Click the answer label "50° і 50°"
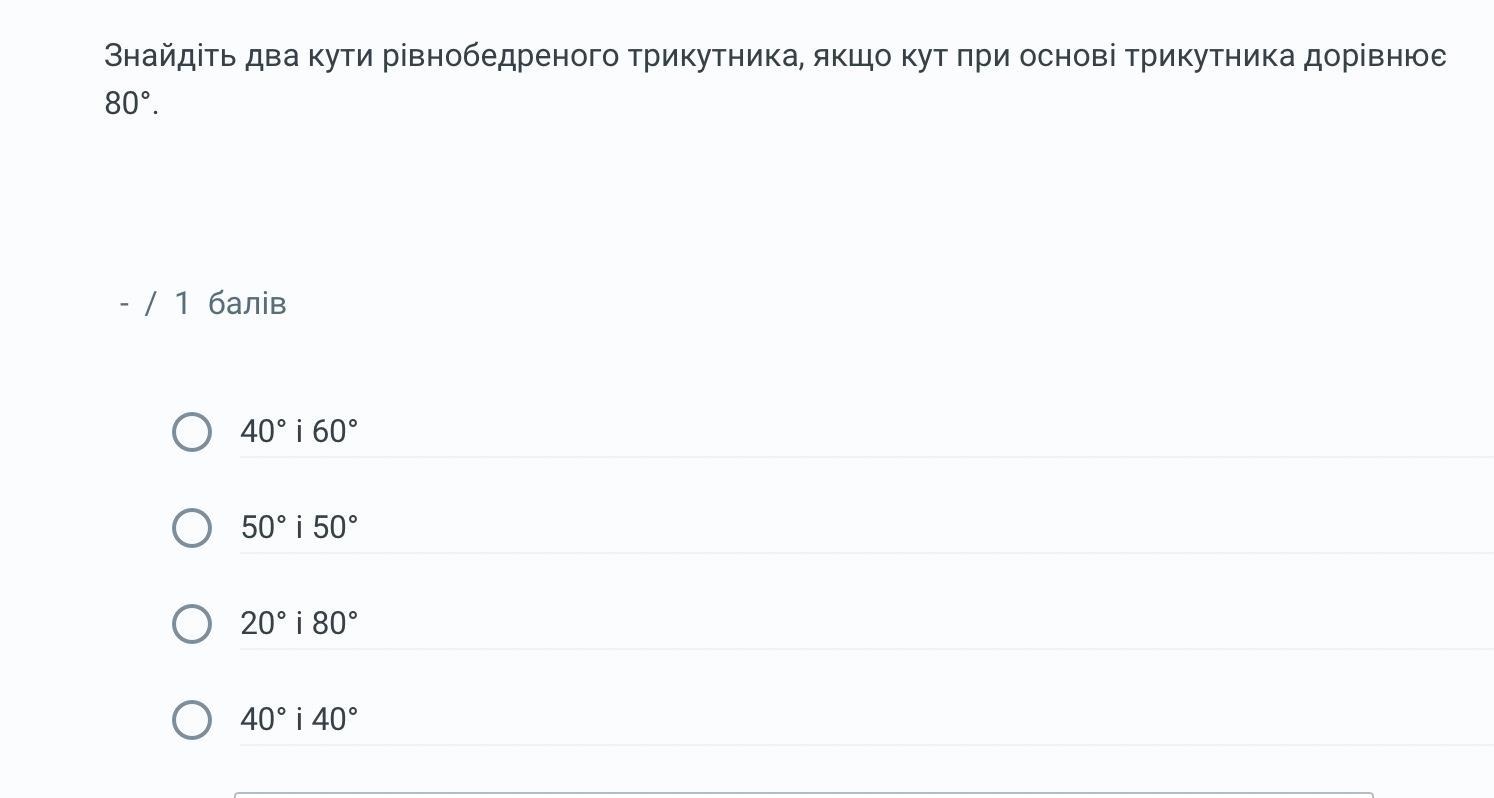Image resolution: width=1494 pixels, height=798 pixels. pyautogui.click(x=299, y=528)
